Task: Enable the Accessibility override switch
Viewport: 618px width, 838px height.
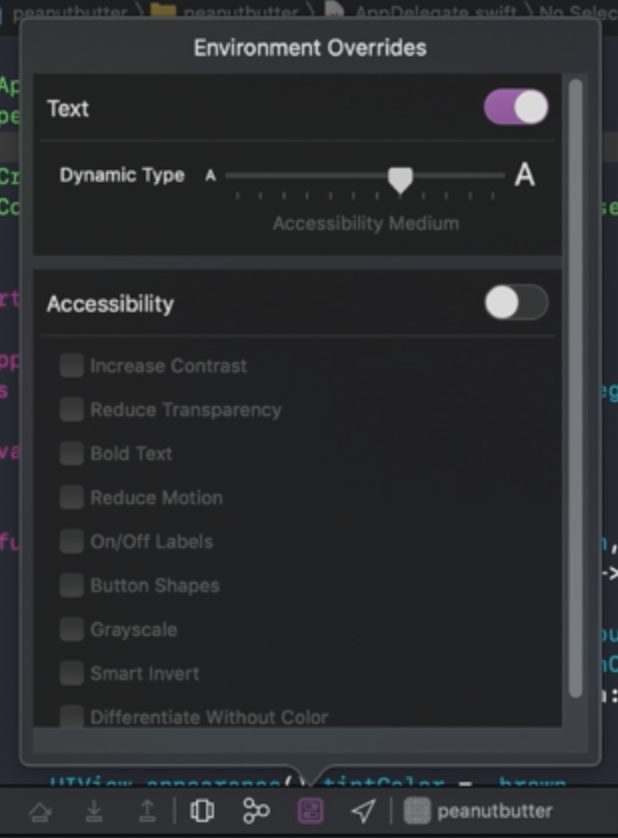Action: [x=516, y=303]
